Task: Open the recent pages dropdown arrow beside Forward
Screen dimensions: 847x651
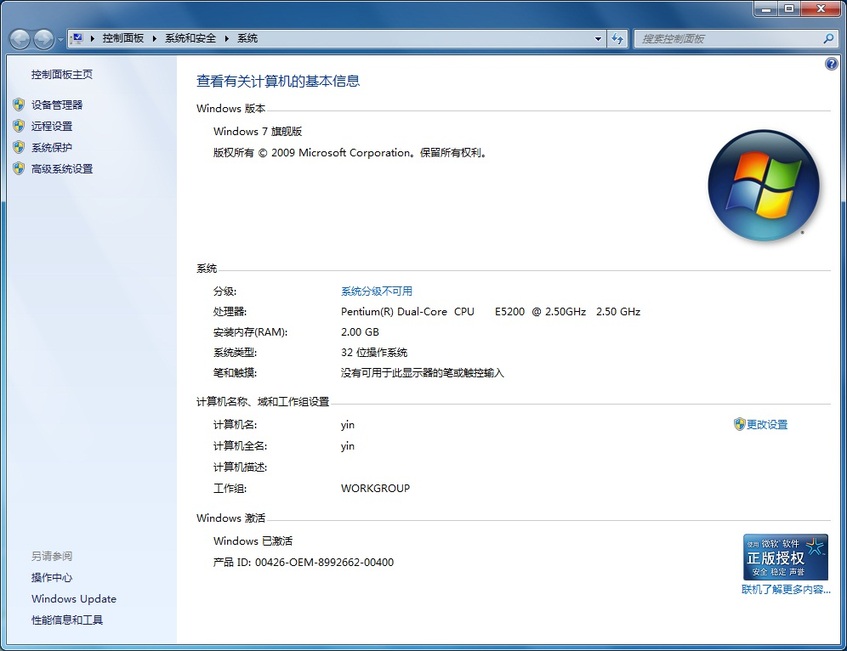Action: pyautogui.click(x=60, y=39)
